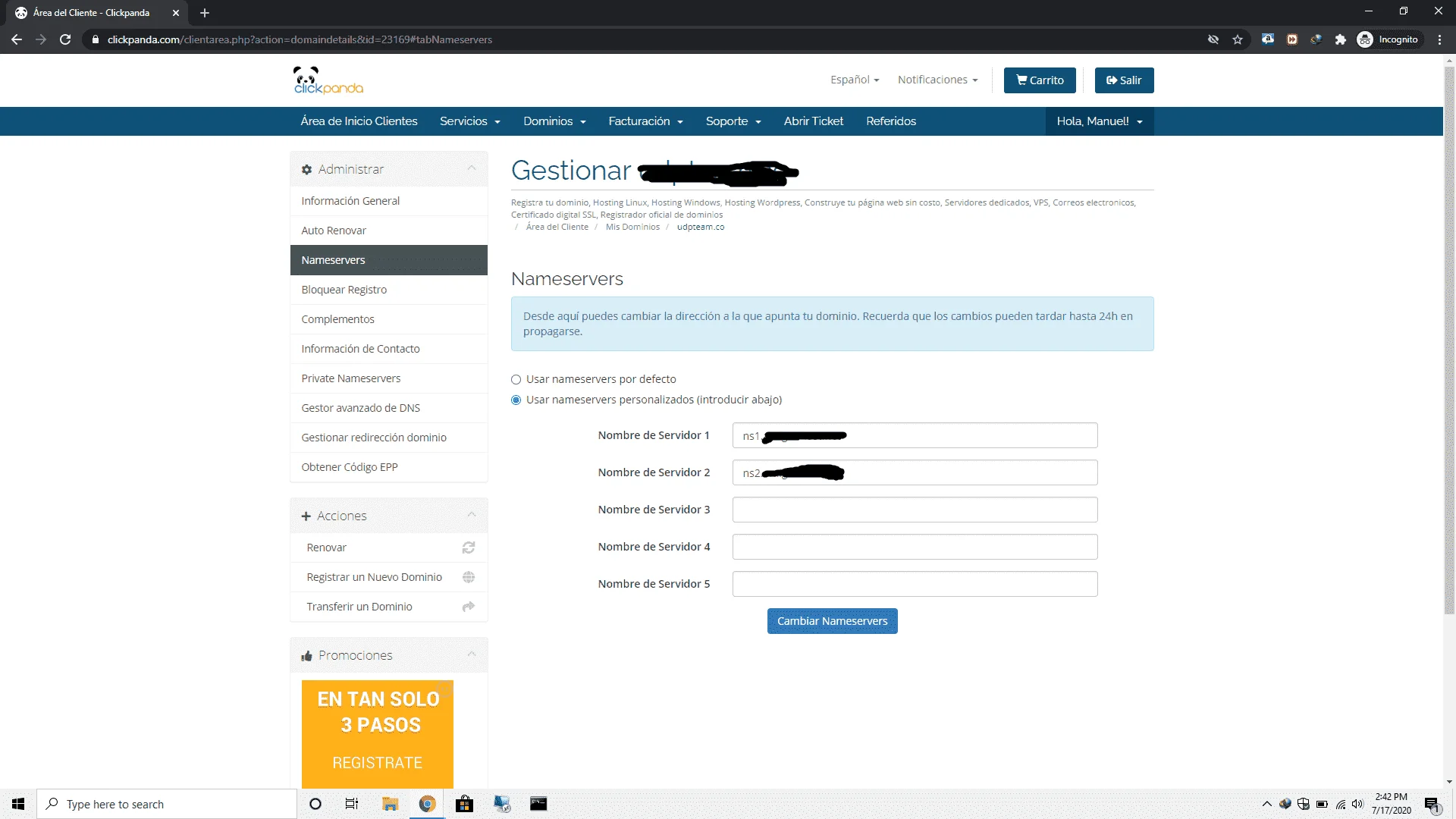Expand the Soporte menu
This screenshot has width=1456, height=819.
[733, 121]
